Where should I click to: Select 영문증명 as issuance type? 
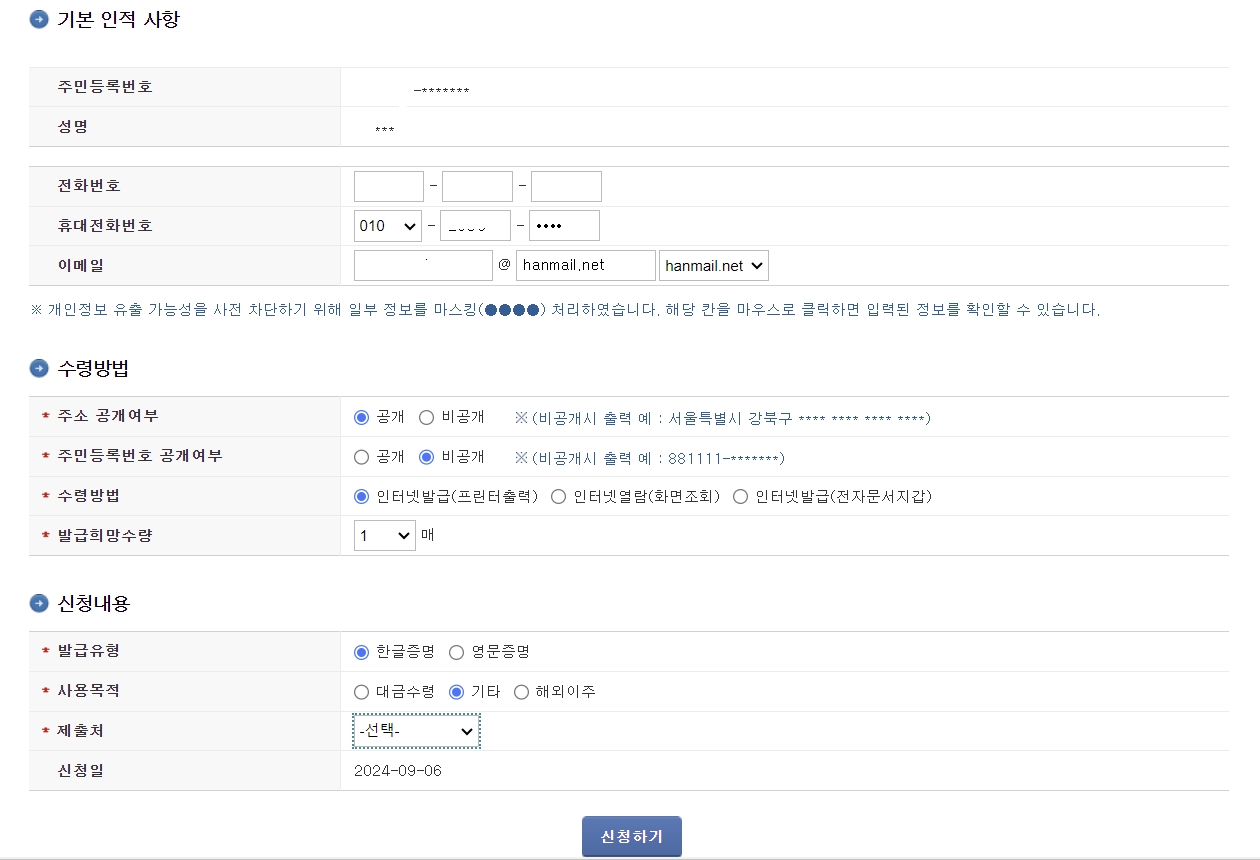click(457, 651)
